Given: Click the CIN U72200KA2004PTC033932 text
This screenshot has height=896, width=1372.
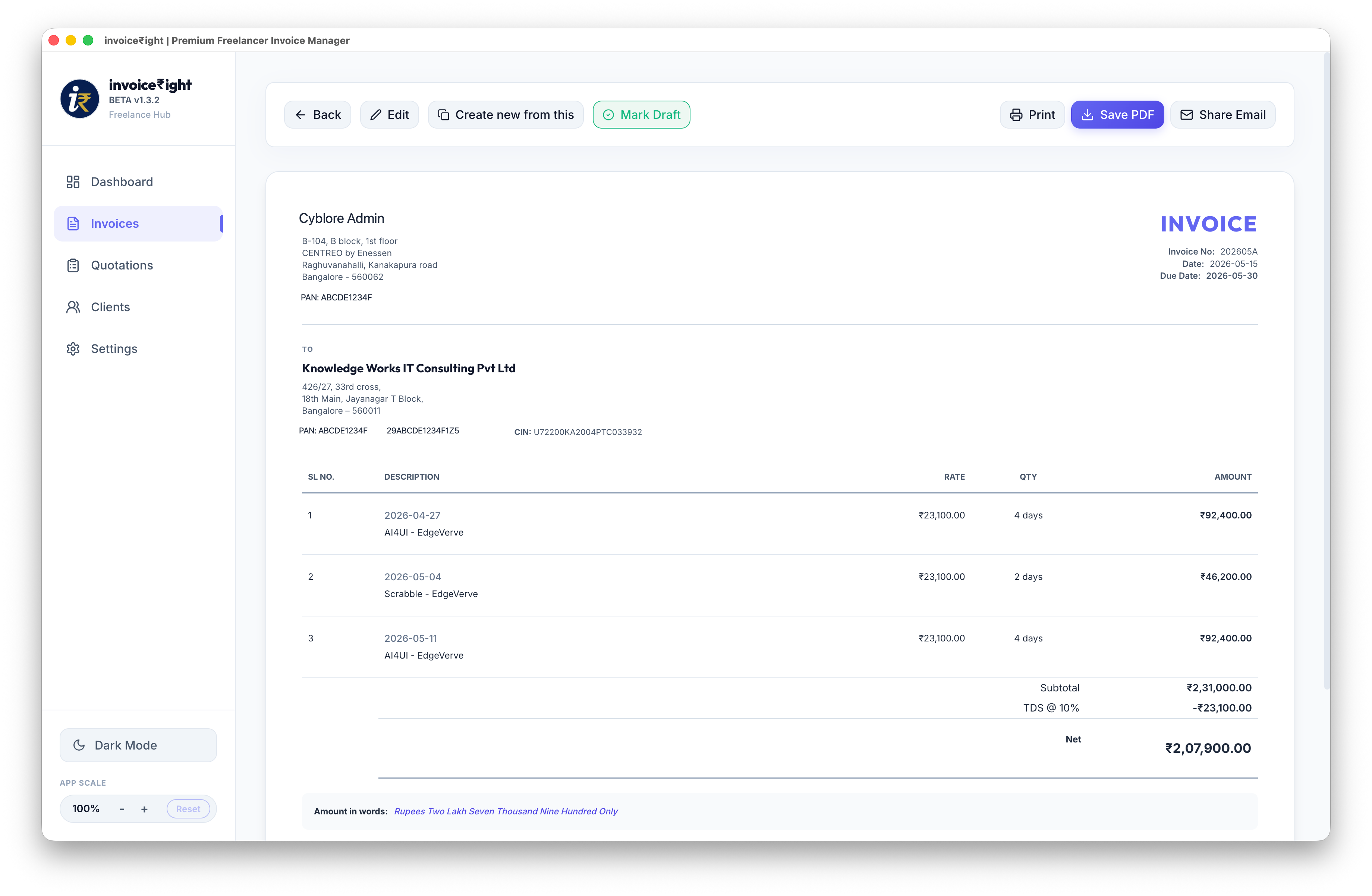Looking at the screenshot, I should [x=578, y=432].
